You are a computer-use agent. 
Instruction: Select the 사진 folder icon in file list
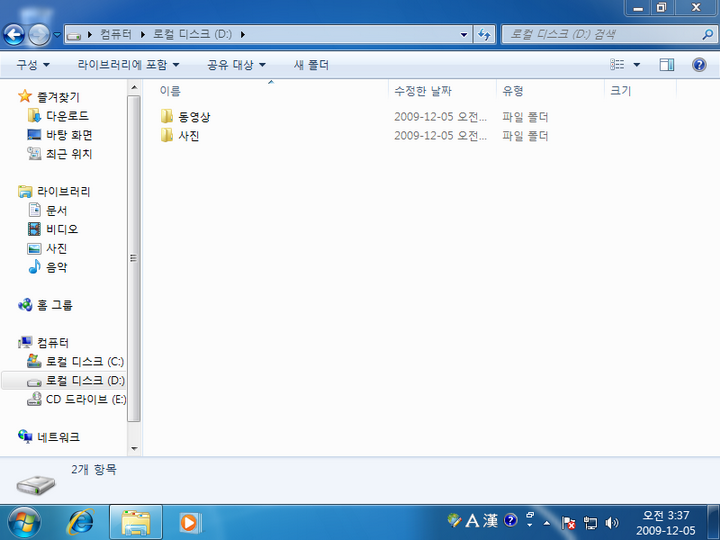pyautogui.click(x=167, y=135)
